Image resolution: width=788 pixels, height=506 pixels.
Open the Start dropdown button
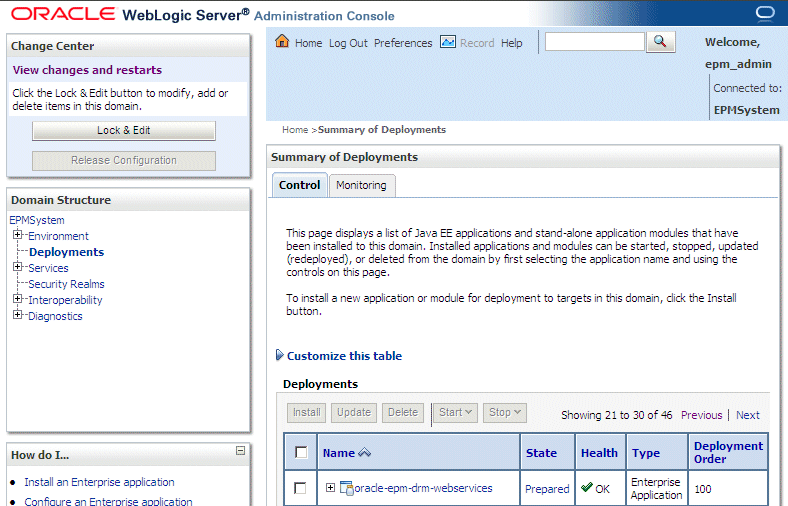pyautogui.click(x=455, y=413)
